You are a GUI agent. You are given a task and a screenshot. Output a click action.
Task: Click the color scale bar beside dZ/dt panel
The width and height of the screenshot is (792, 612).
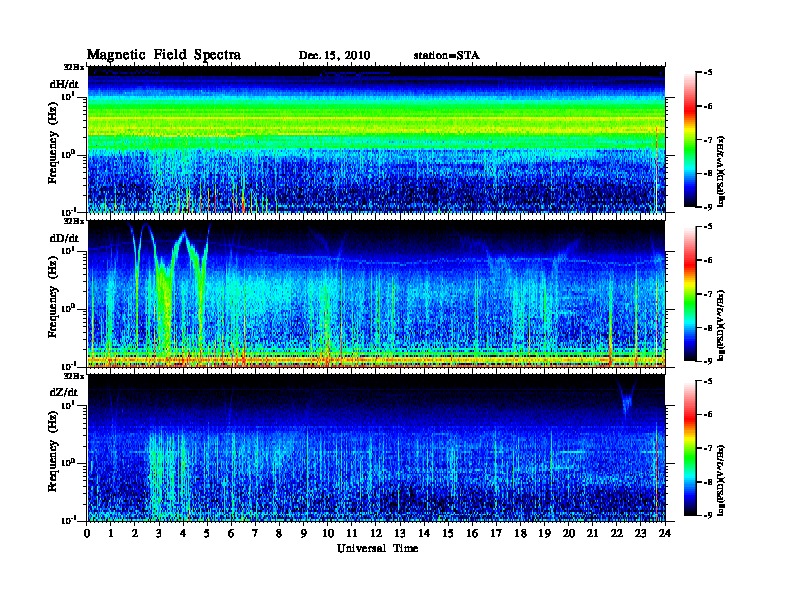(690, 447)
